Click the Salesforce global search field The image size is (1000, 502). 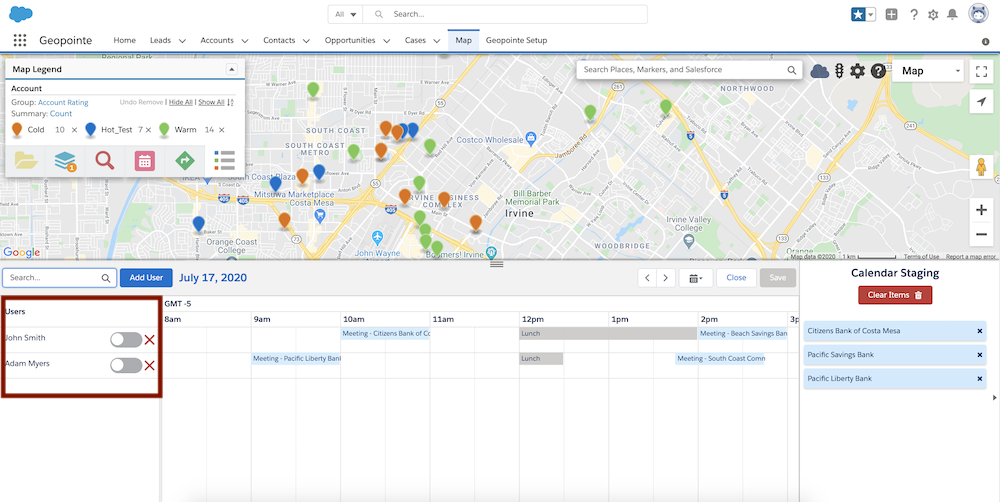(x=505, y=14)
